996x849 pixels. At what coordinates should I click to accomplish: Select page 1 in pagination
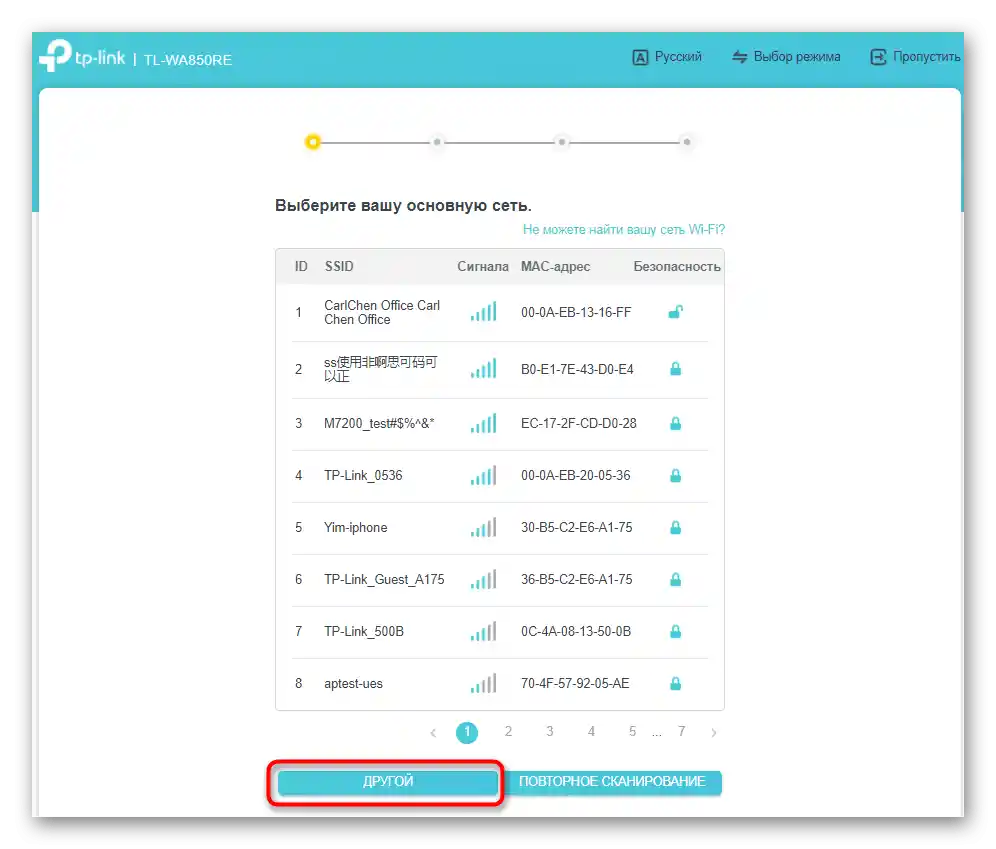pyautogui.click(x=467, y=732)
